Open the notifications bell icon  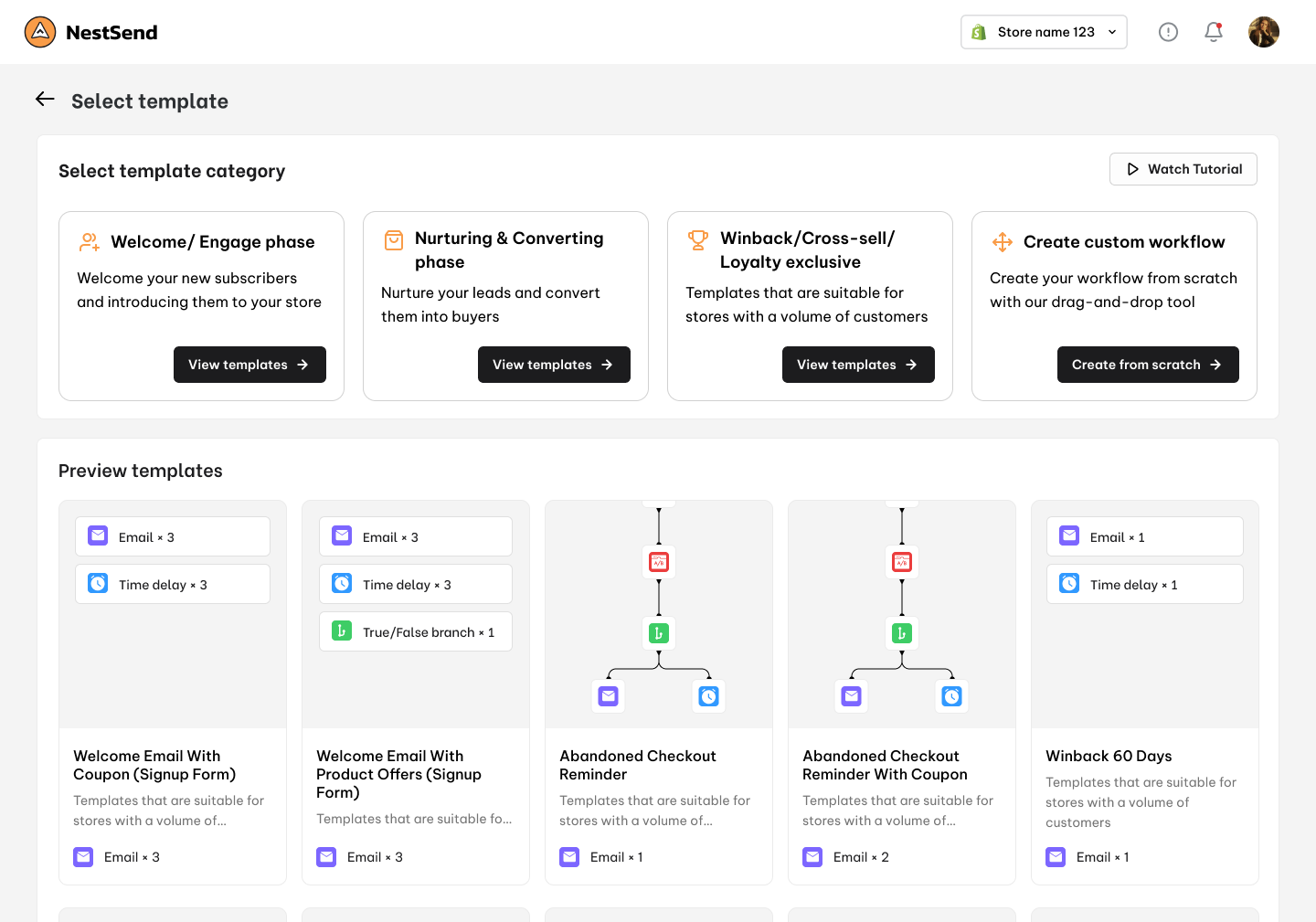tap(1214, 32)
